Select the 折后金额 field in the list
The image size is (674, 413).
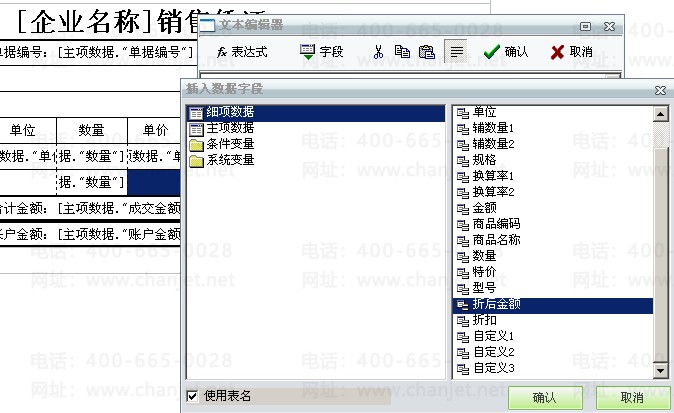[496, 304]
